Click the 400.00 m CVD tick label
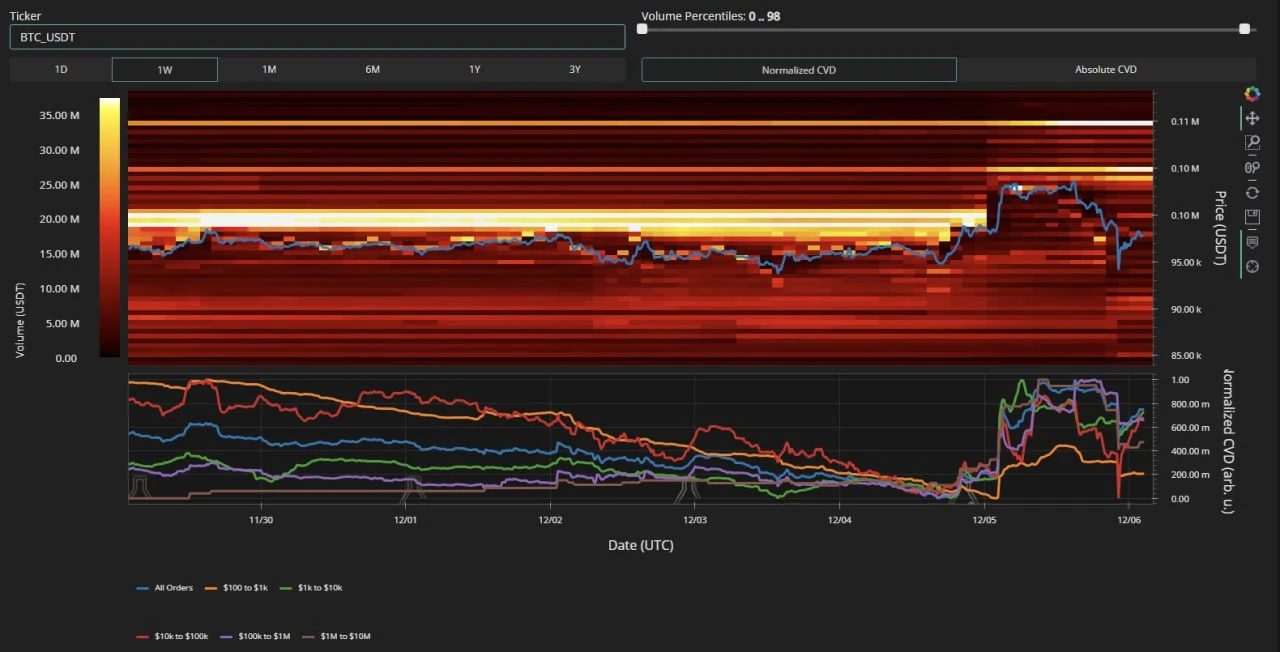The image size is (1280, 652). [1190, 451]
